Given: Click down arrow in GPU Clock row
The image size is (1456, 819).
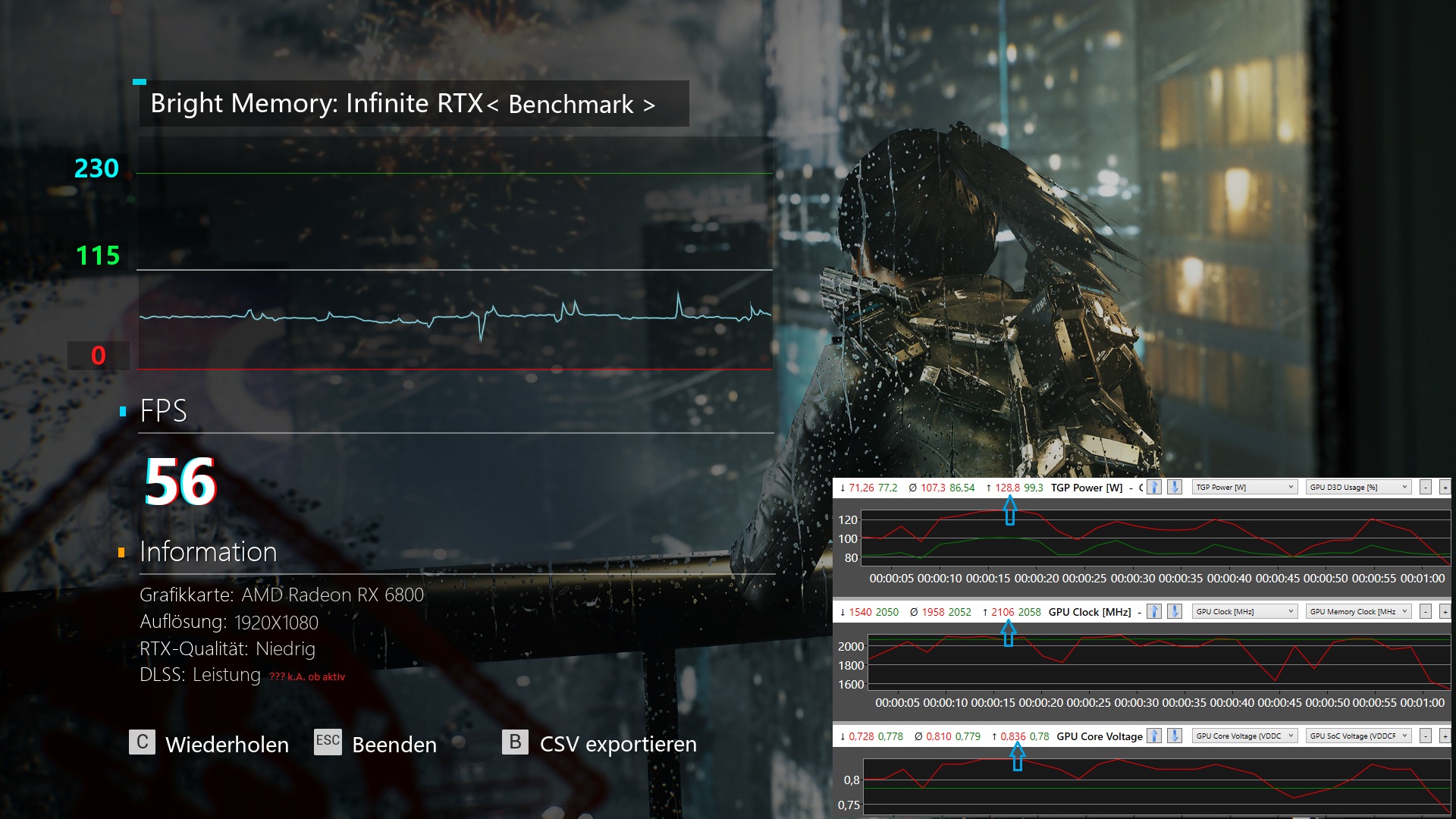Looking at the screenshot, I should tap(1174, 612).
